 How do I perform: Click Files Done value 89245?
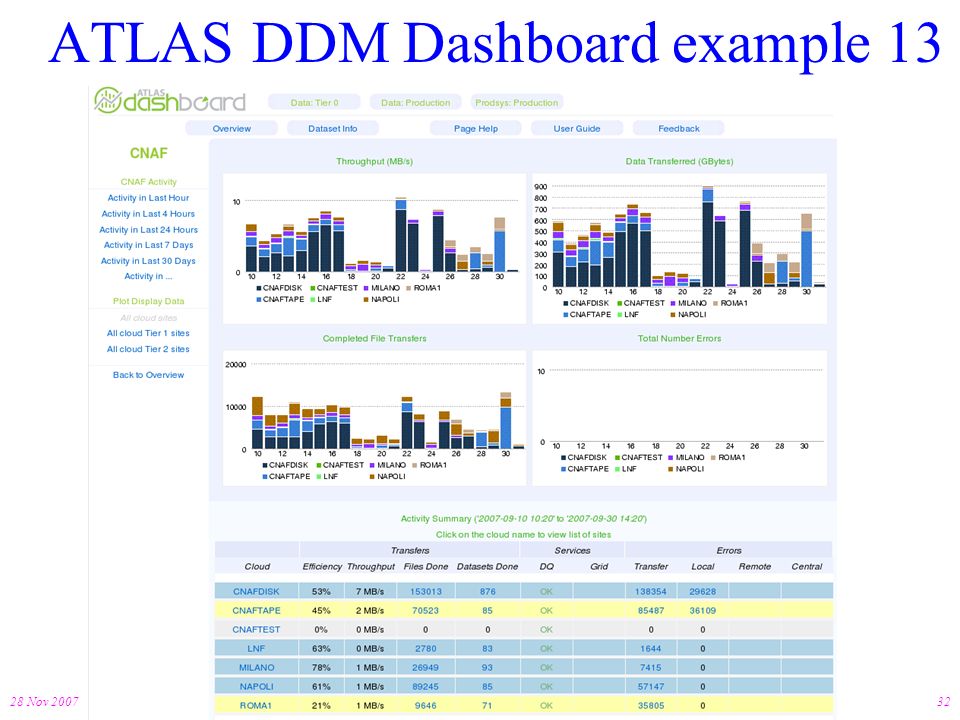pos(426,686)
